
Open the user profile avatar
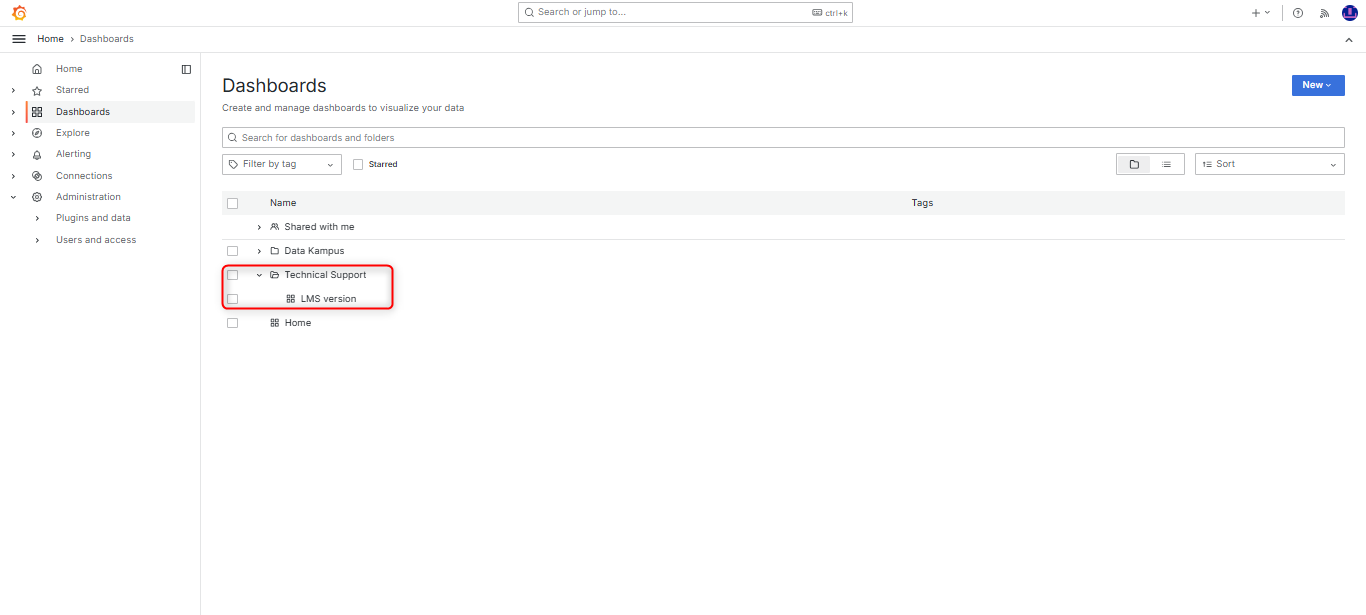pos(1349,13)
